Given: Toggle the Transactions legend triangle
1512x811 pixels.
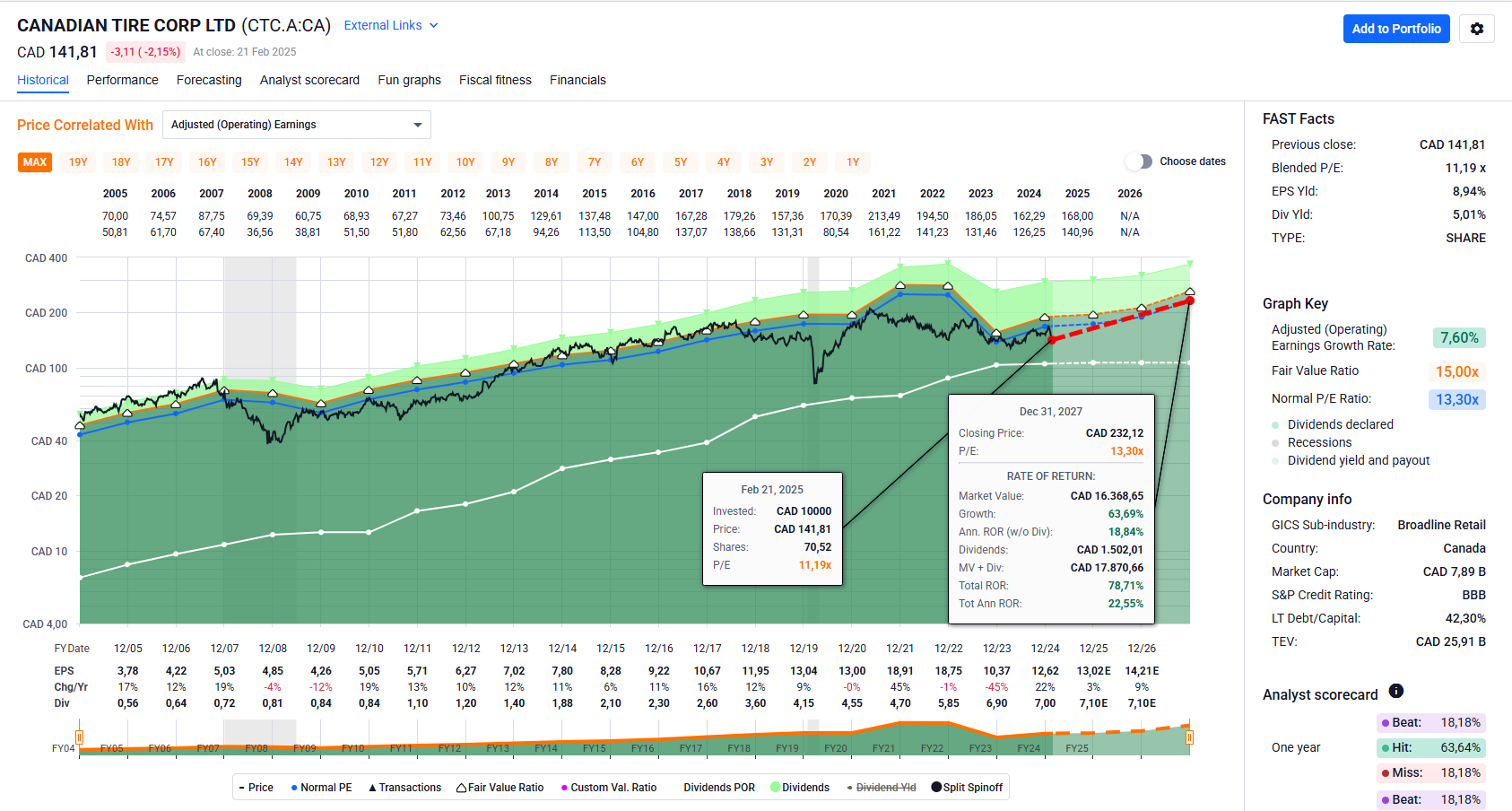Looking at the screenshot, I should 372,788.
